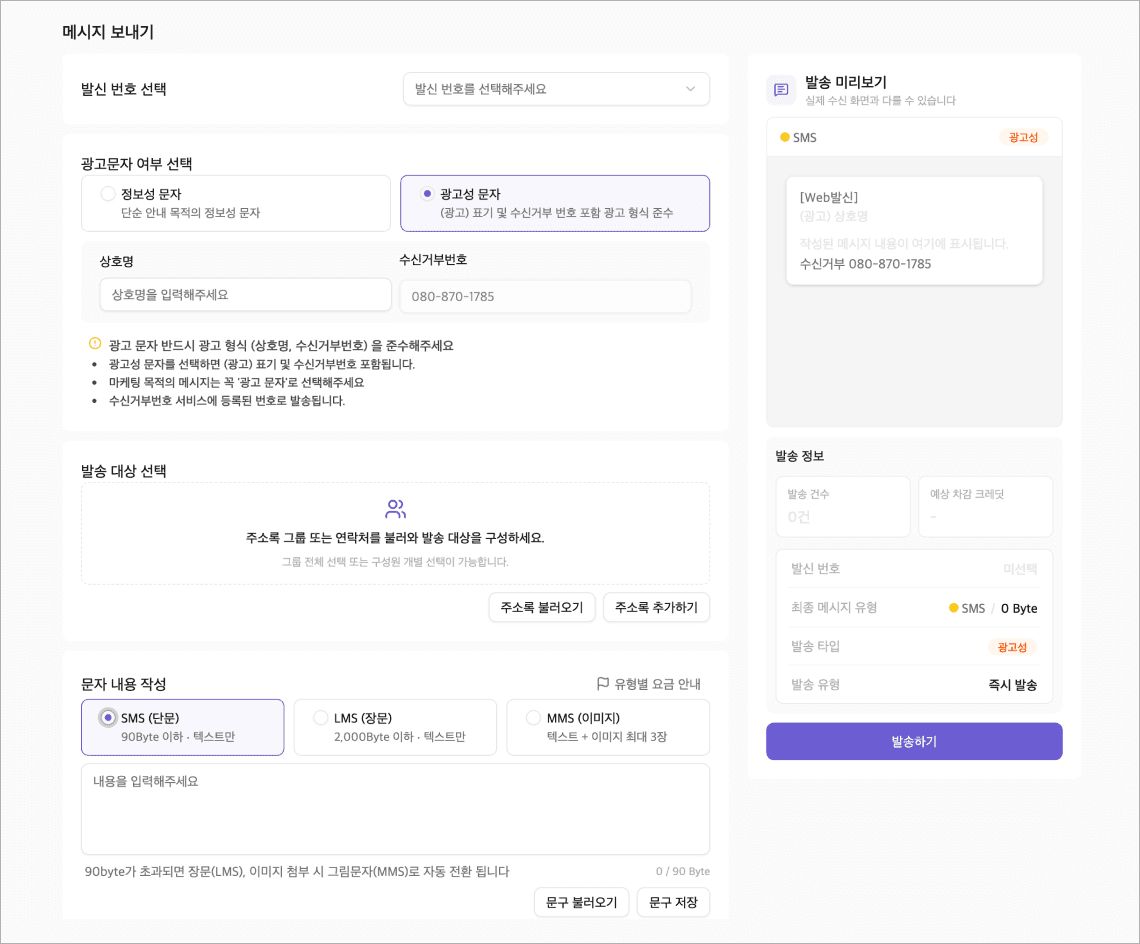The height and width of the screenshot is (944, 1140).
Task: Click the purple 발송하기 button
Action: pyautogui.click(x=914, y=741)
